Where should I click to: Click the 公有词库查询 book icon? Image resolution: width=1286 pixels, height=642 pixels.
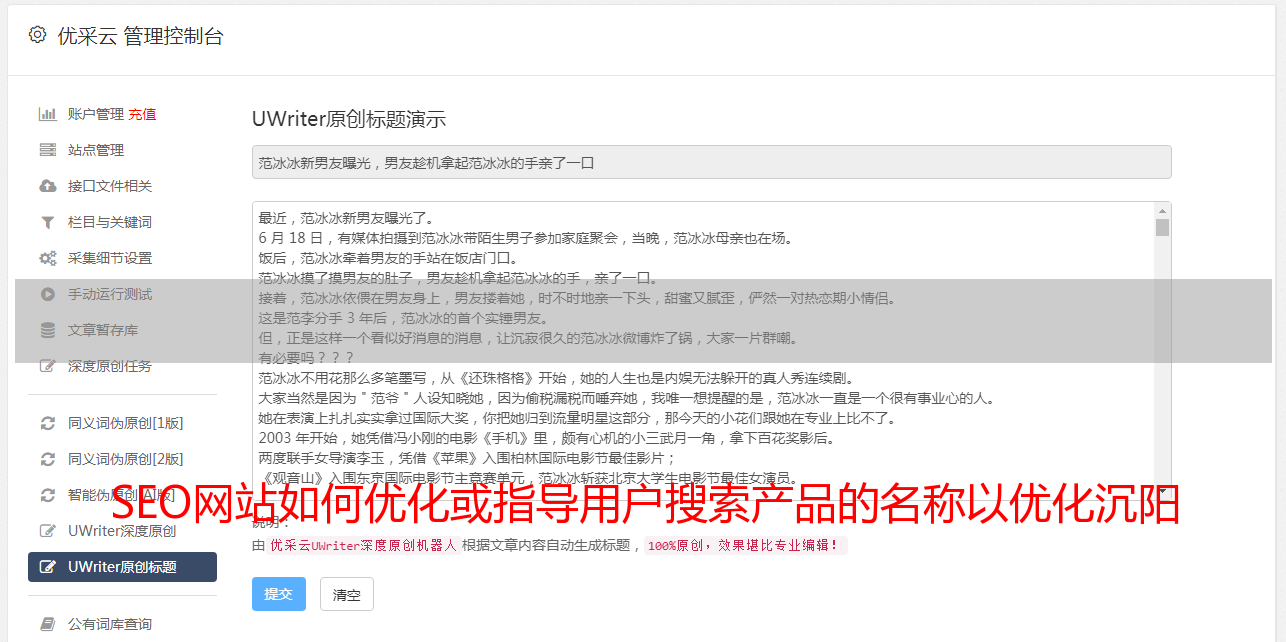point(47,624)
